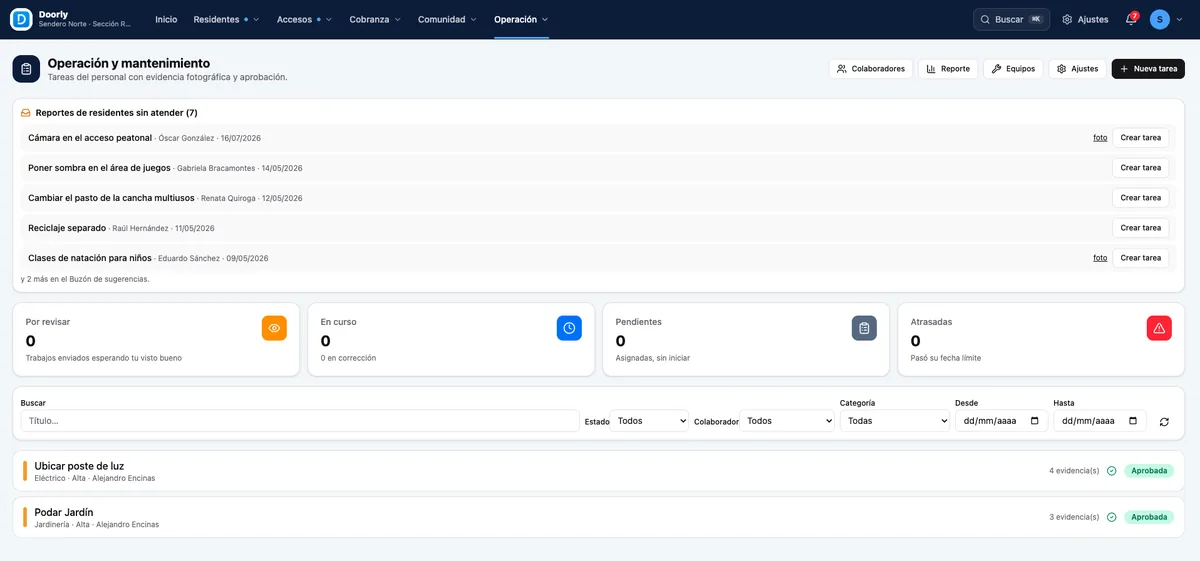Click the Doorly logo icon

(x=21, y=19)
